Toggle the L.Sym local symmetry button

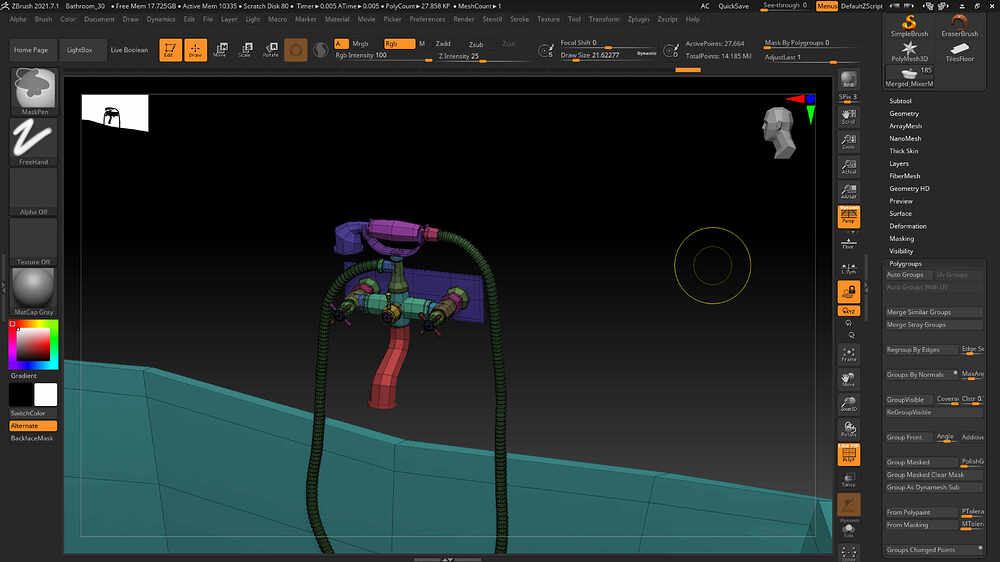[x=849, y=269]
